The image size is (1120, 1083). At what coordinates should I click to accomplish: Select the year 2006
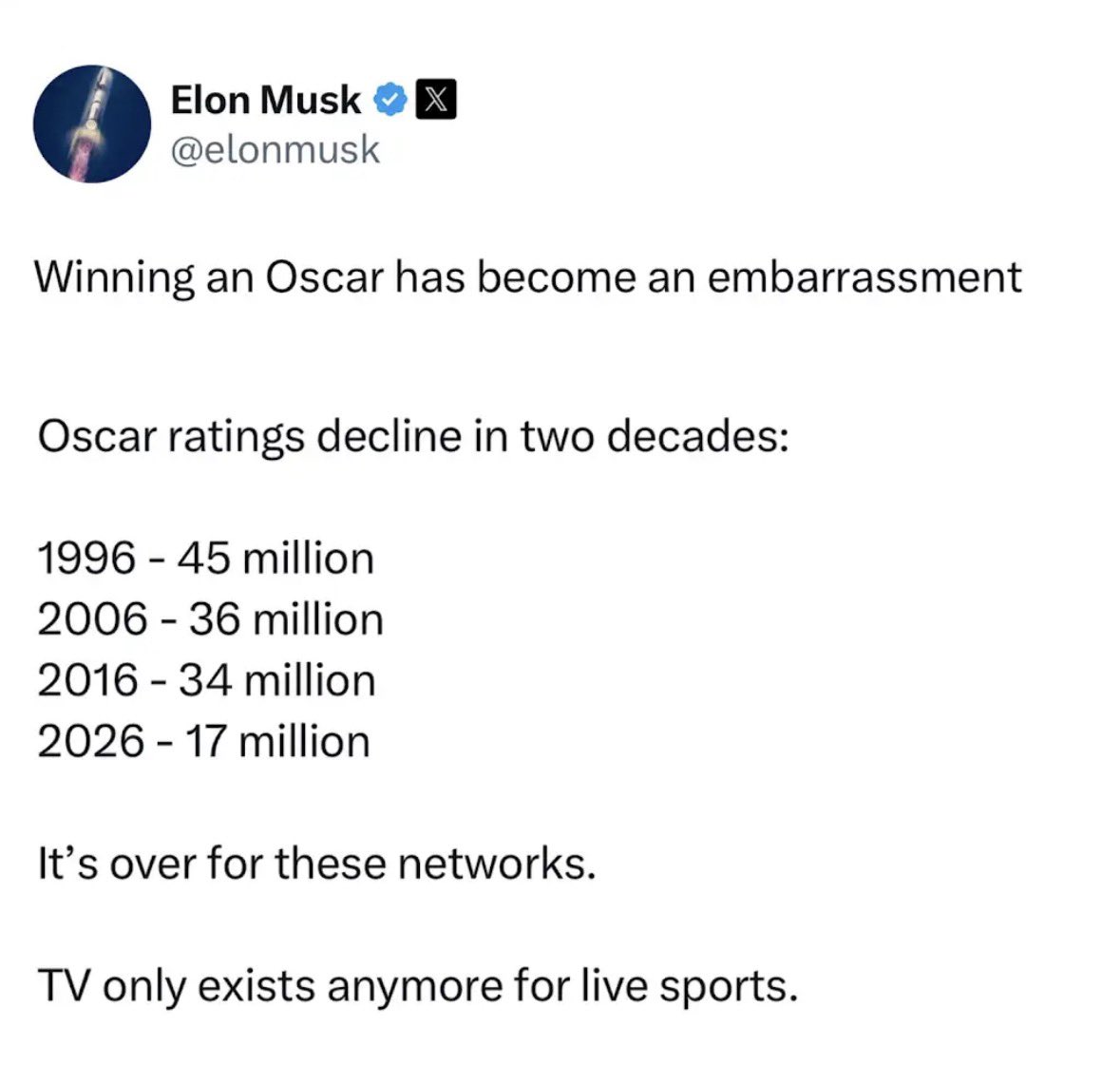(92, 619)
